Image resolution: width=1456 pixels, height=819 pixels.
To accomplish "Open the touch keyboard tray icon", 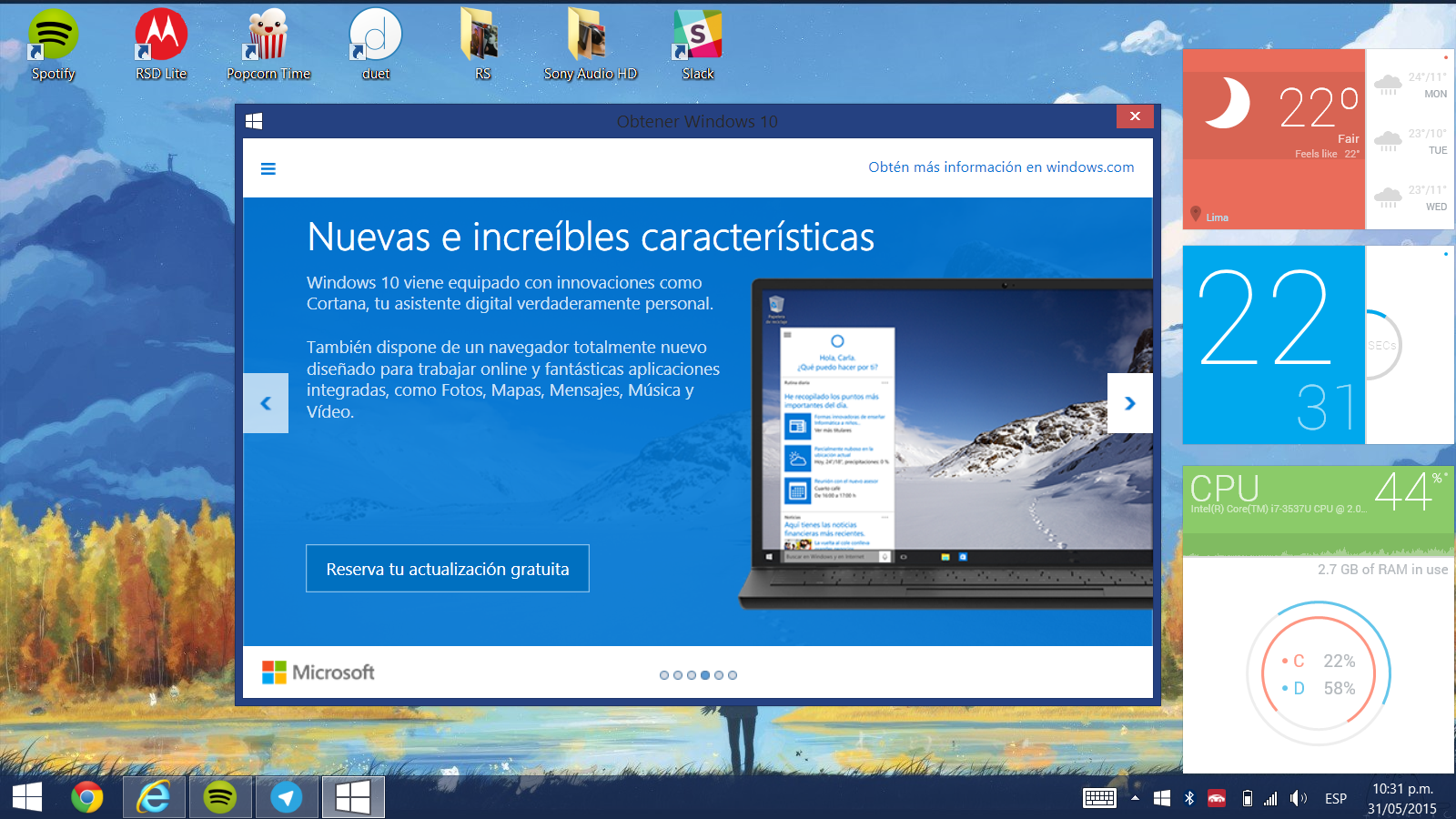I will click(1099, 798).
